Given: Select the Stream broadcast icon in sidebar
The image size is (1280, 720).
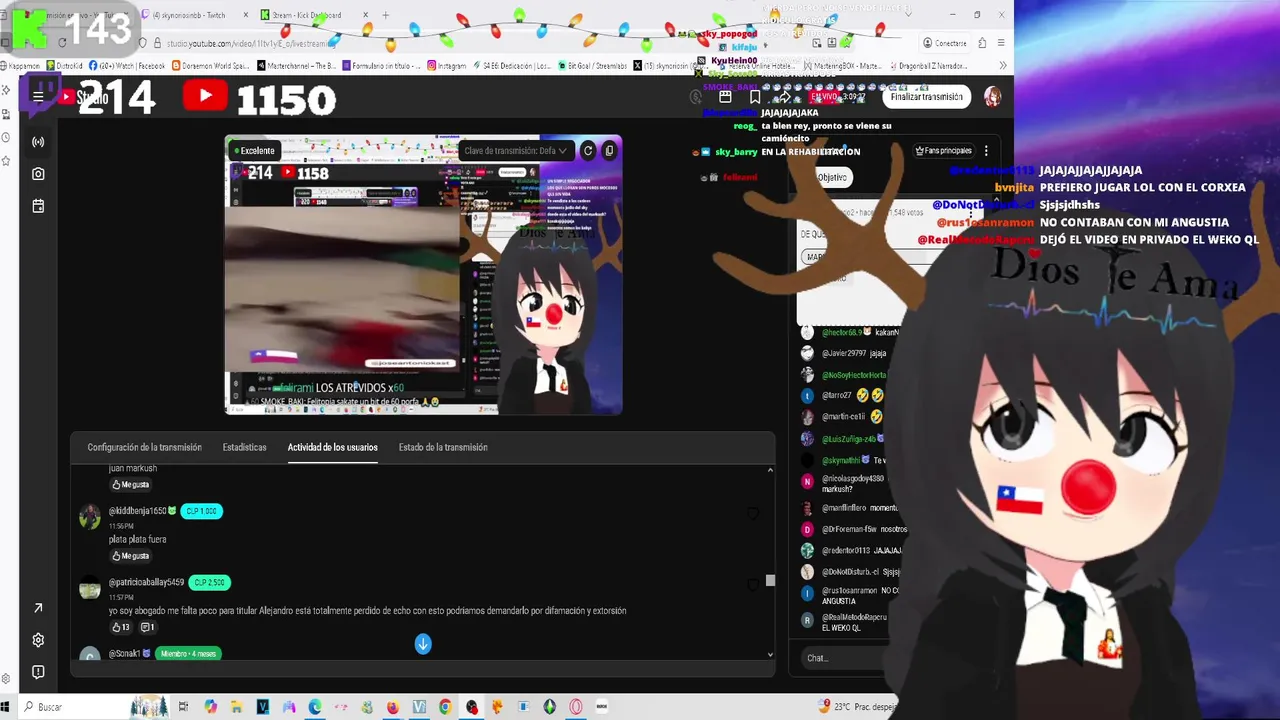Looking at the screenshot, I should [38, 142].
